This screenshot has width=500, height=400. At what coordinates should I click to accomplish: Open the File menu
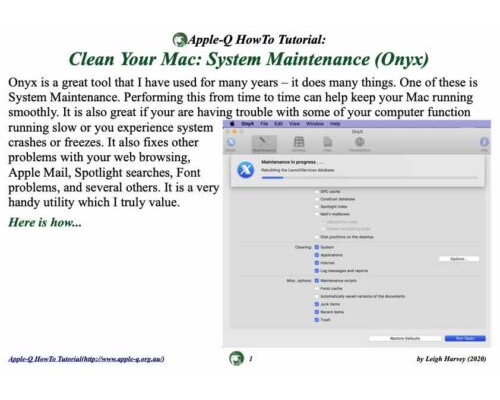pyautogui.click(x=264, y=124)
